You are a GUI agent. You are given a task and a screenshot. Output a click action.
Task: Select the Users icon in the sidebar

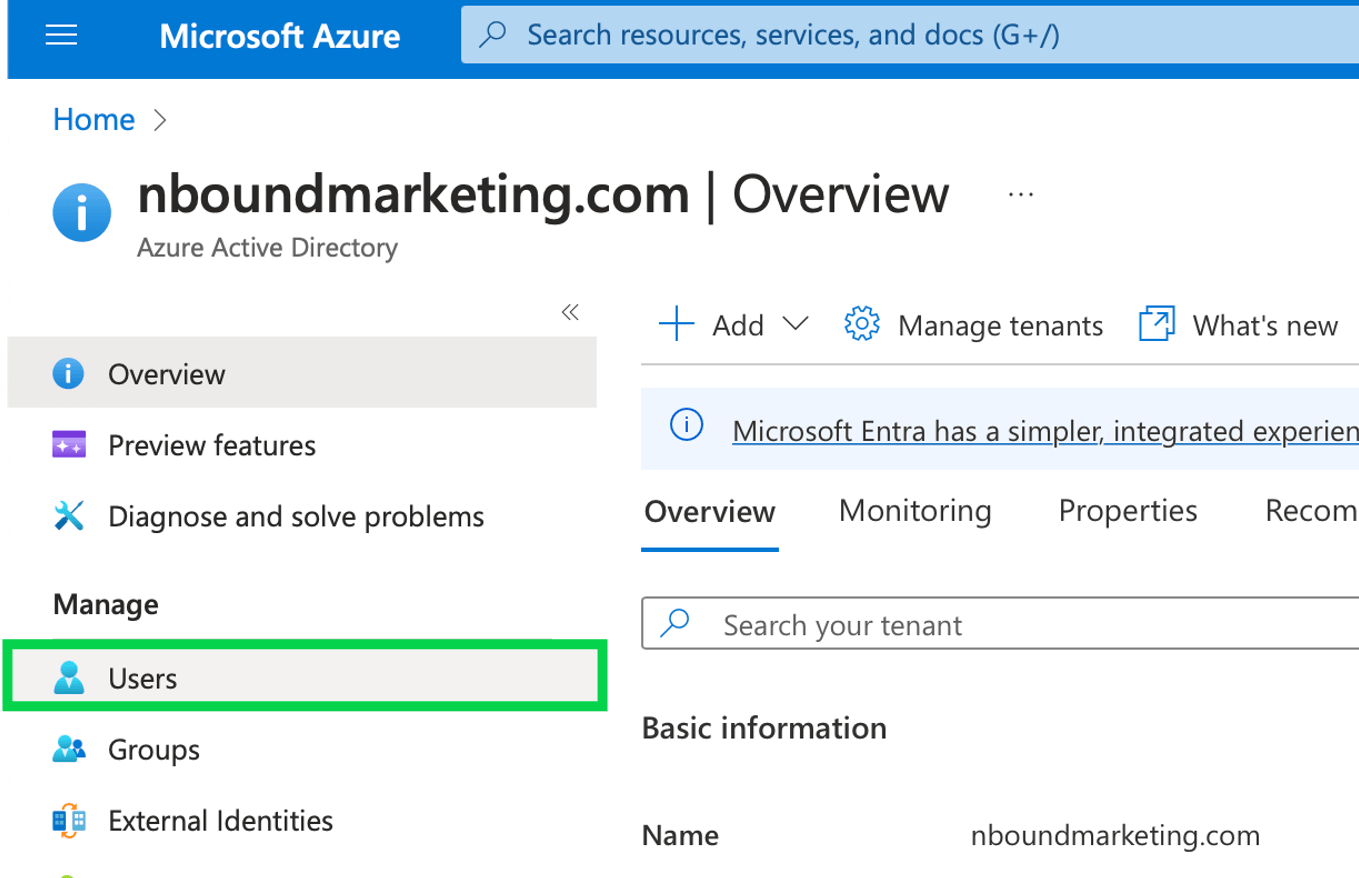coord(70,677)
